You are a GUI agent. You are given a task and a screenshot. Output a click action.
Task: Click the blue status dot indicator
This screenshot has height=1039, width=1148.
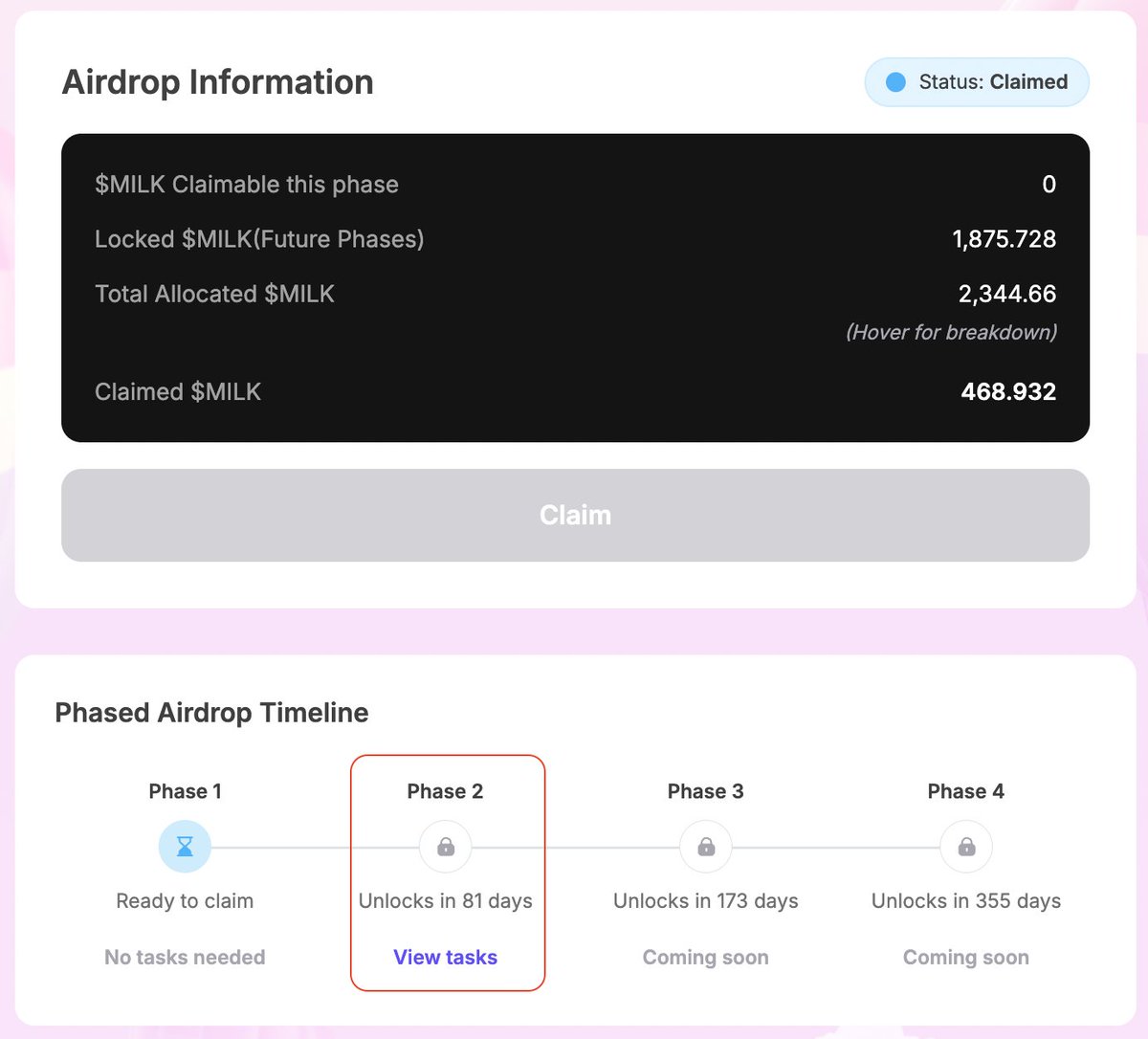(x=895, y=82)
